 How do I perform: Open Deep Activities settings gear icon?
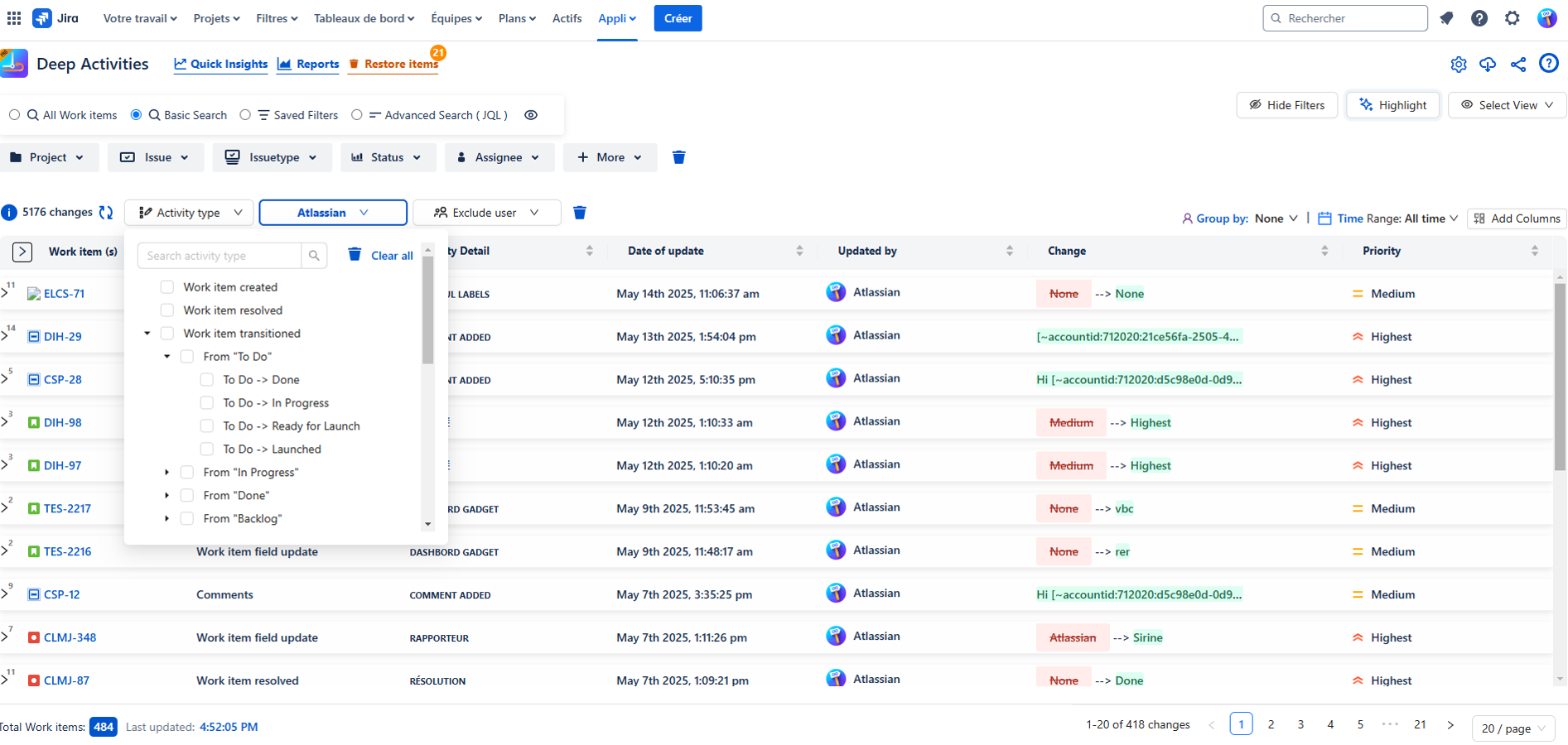1458,65
